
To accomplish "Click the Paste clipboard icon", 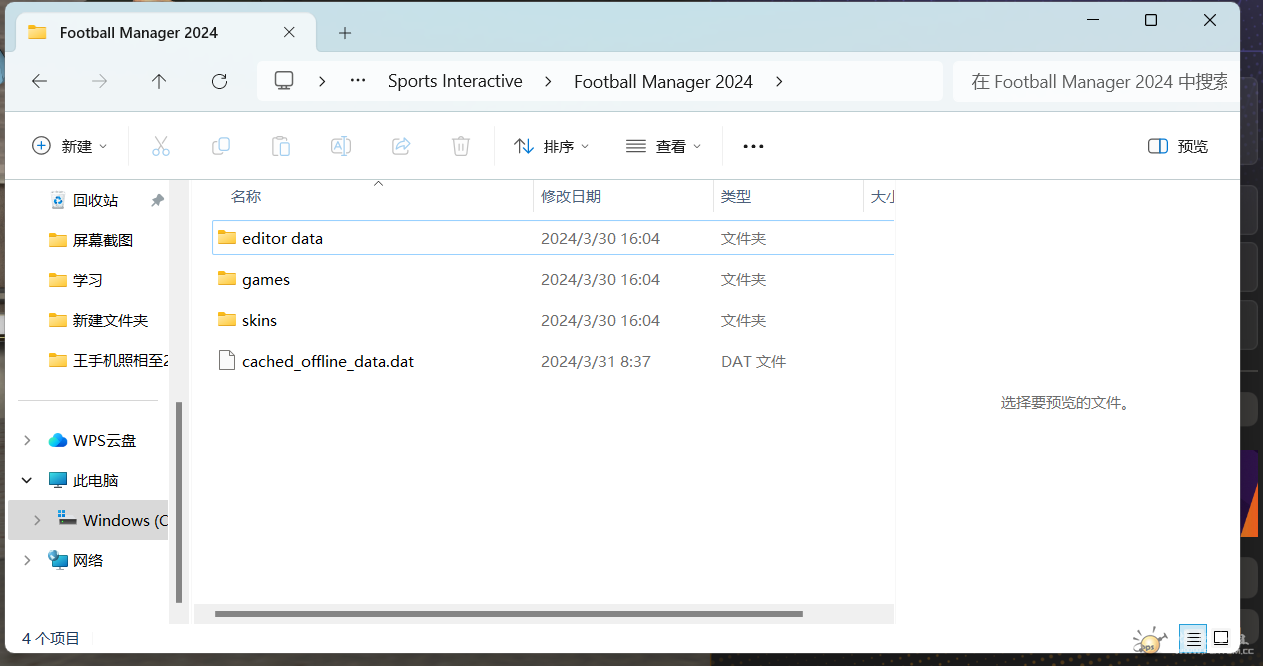I will [x=281, y=146].
